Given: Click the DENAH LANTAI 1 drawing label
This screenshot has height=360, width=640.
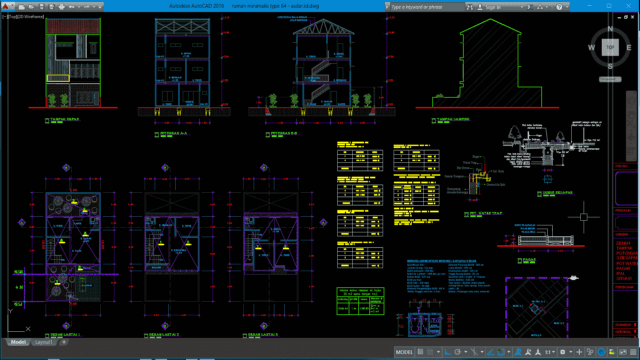Looking at the screenshot, I should pos(65,335).
